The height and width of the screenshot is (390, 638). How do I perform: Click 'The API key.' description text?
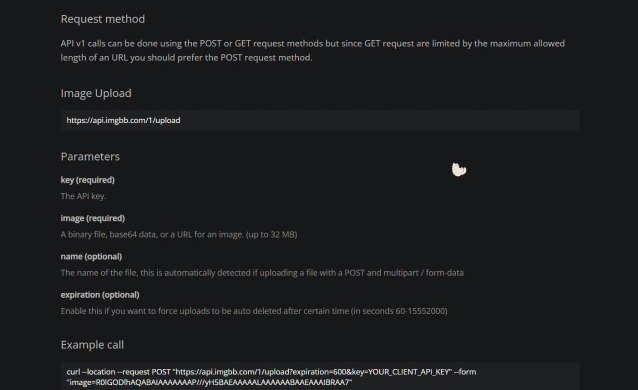coord(83,196)
